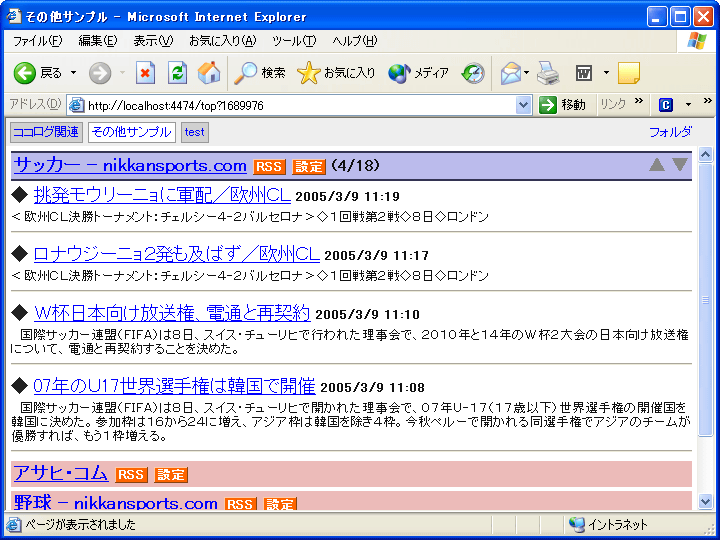This screenshot has width=720, height=540.
Task: Expand the Forward button history dropdown
Action: pyautogui.click(x=122, y=73)
